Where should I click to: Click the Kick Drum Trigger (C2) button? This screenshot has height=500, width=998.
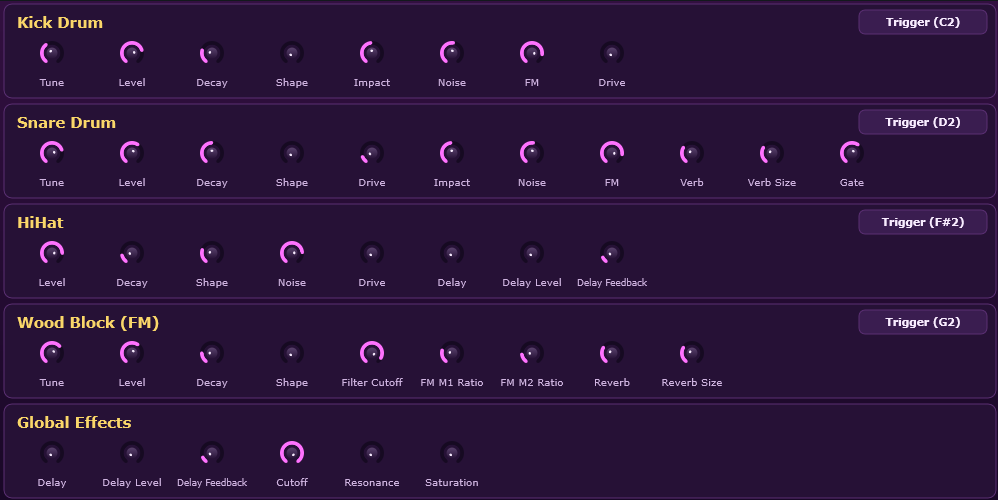[x=922, y=22]
